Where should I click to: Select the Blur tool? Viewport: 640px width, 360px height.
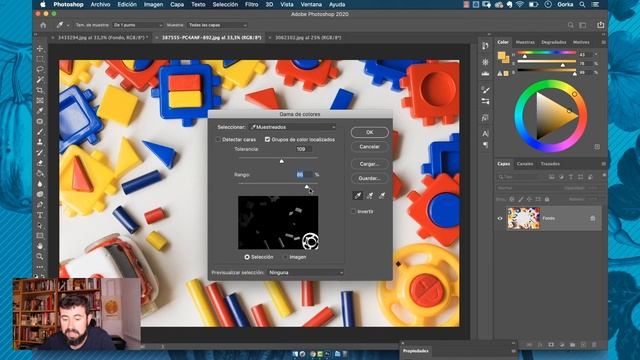[x=40, y=184]
